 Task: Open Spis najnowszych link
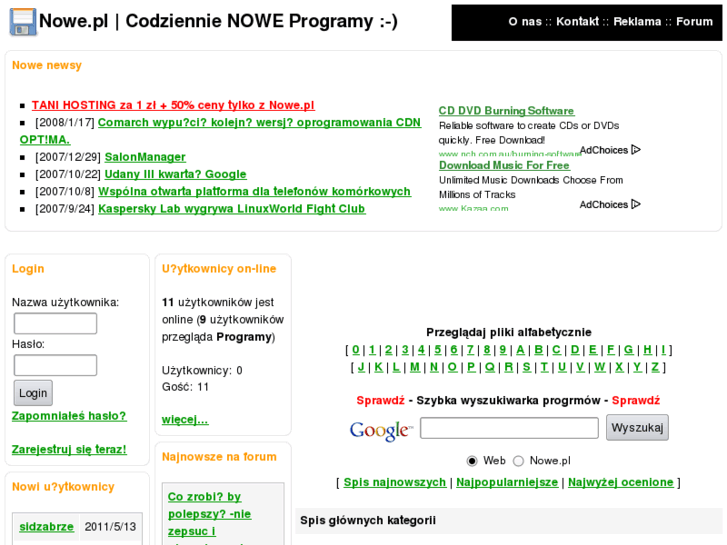(x=395, y=482)
